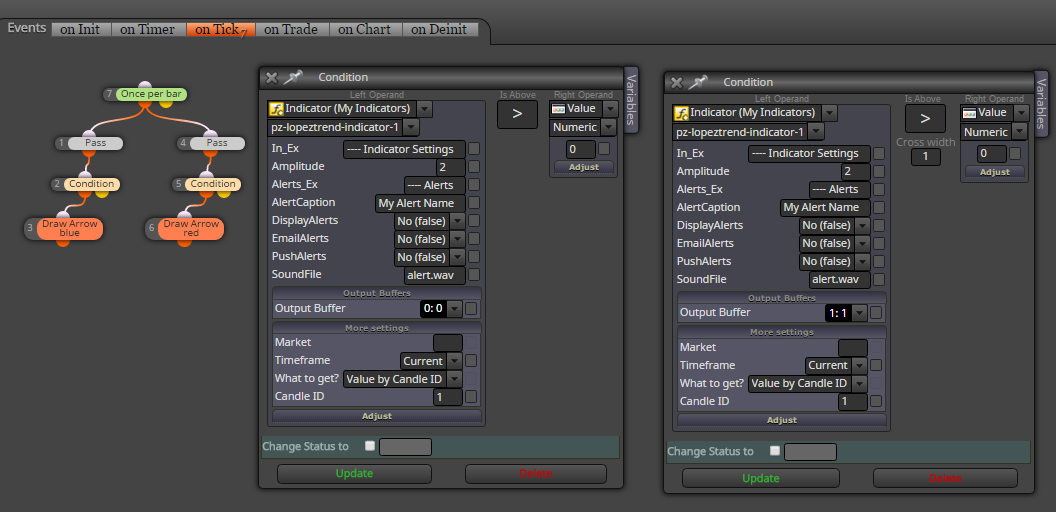Open the DisplayAlerts dropdown in left panel
The width and height of the screenshot is (1056, 512).
(x=457, y=221)
